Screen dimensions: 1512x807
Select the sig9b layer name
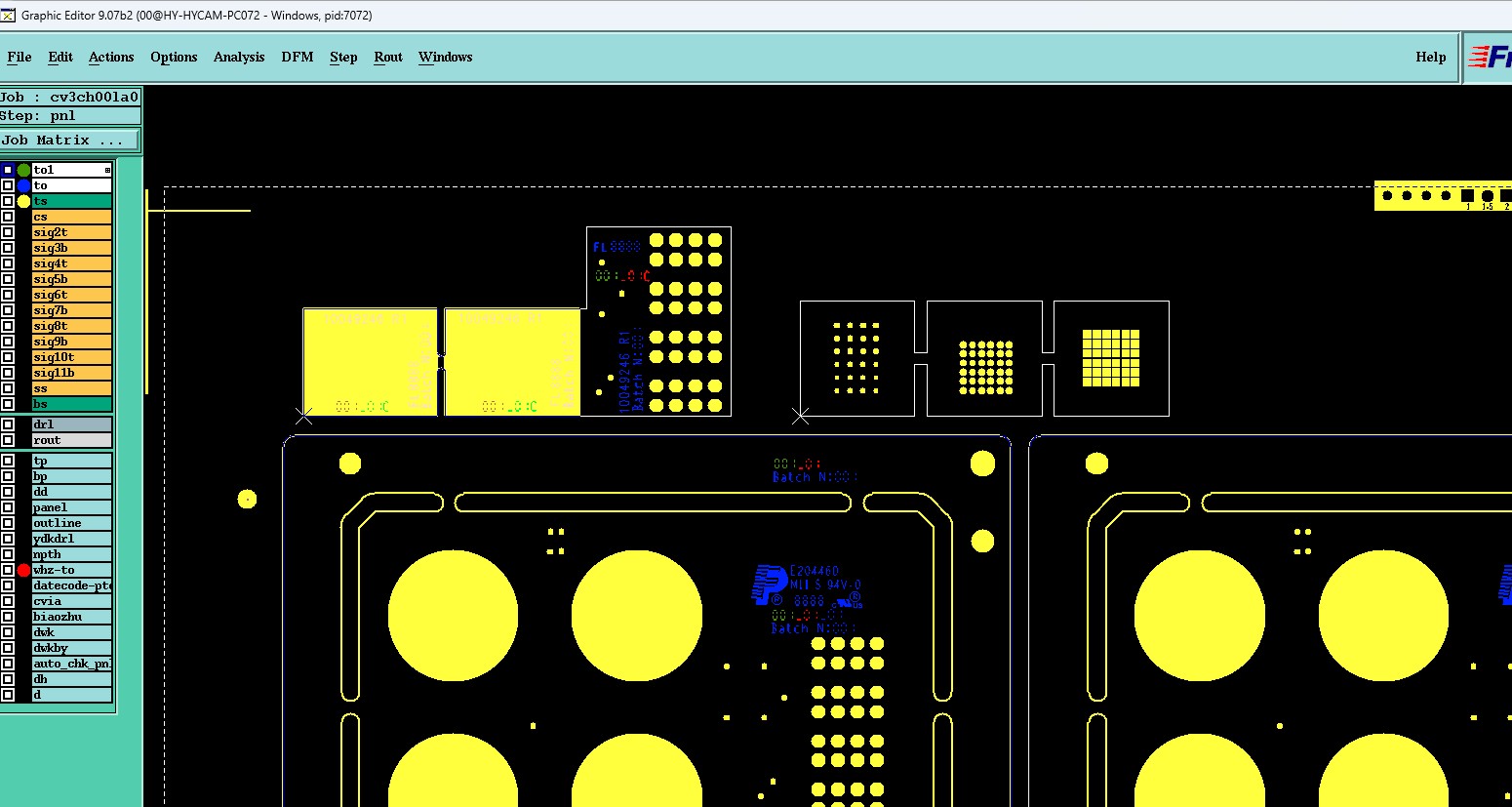tap(72, 342)
